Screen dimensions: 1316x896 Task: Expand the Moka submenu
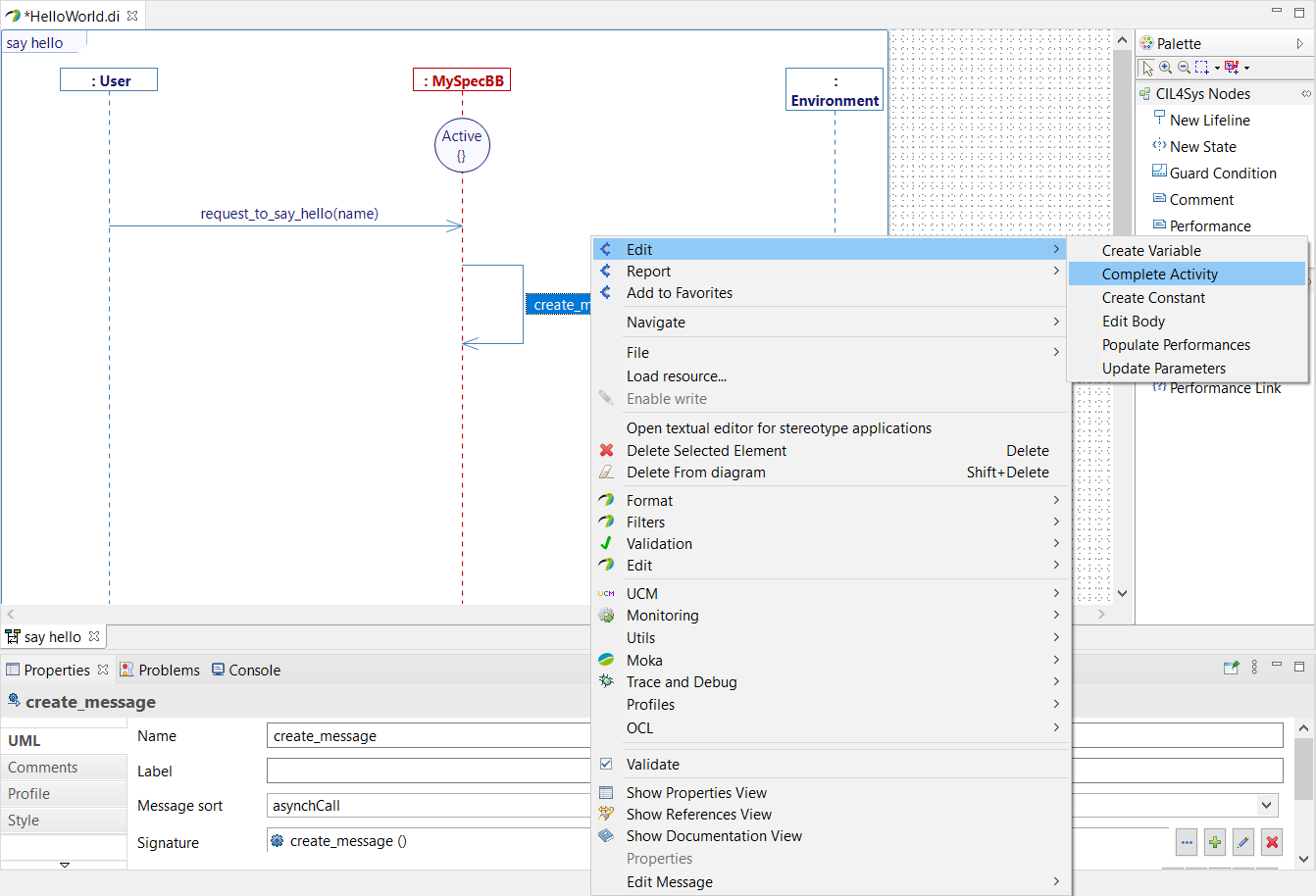click(x=831, y=660)
